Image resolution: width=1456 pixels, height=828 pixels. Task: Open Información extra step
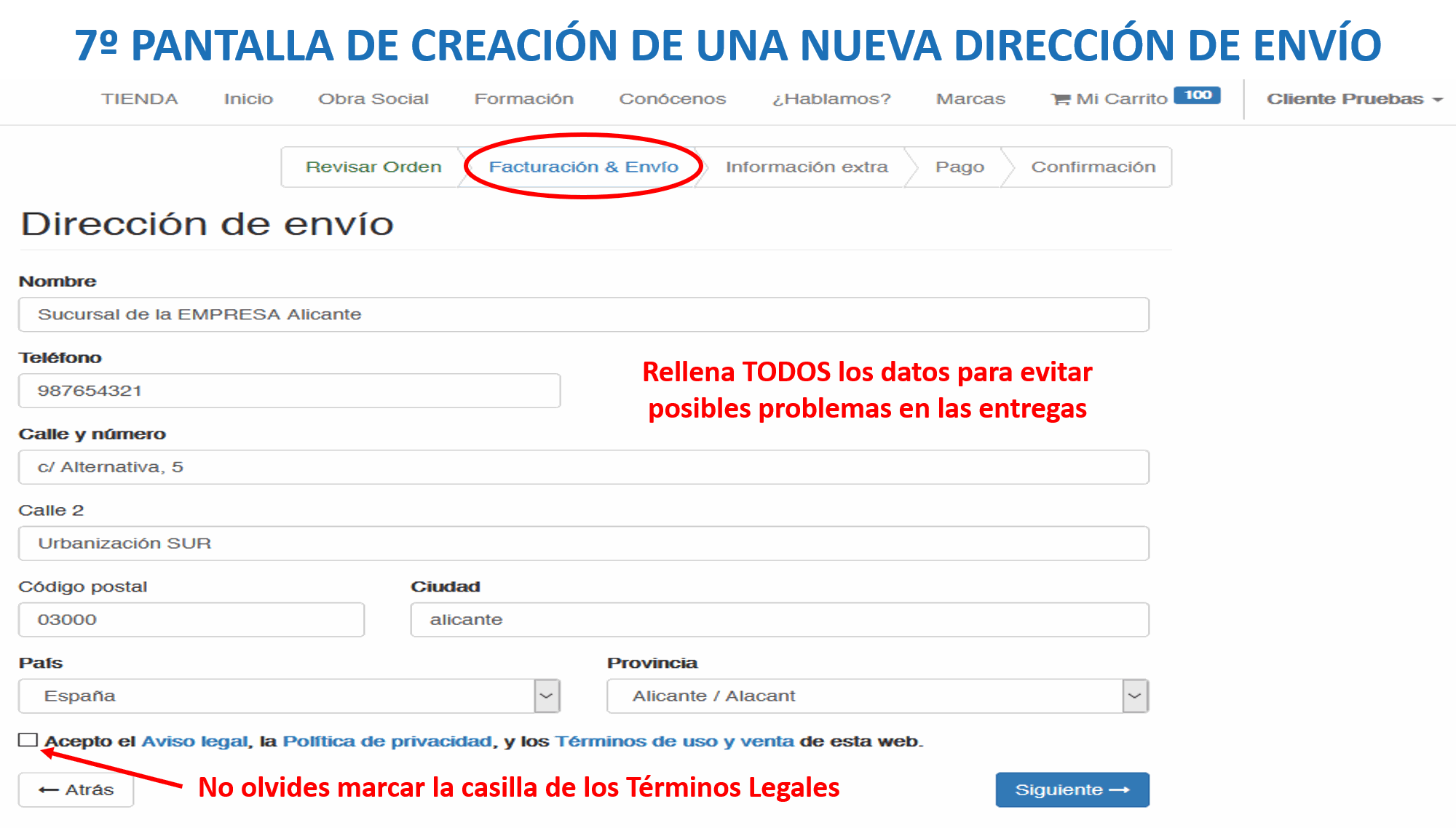click(807, 167)
